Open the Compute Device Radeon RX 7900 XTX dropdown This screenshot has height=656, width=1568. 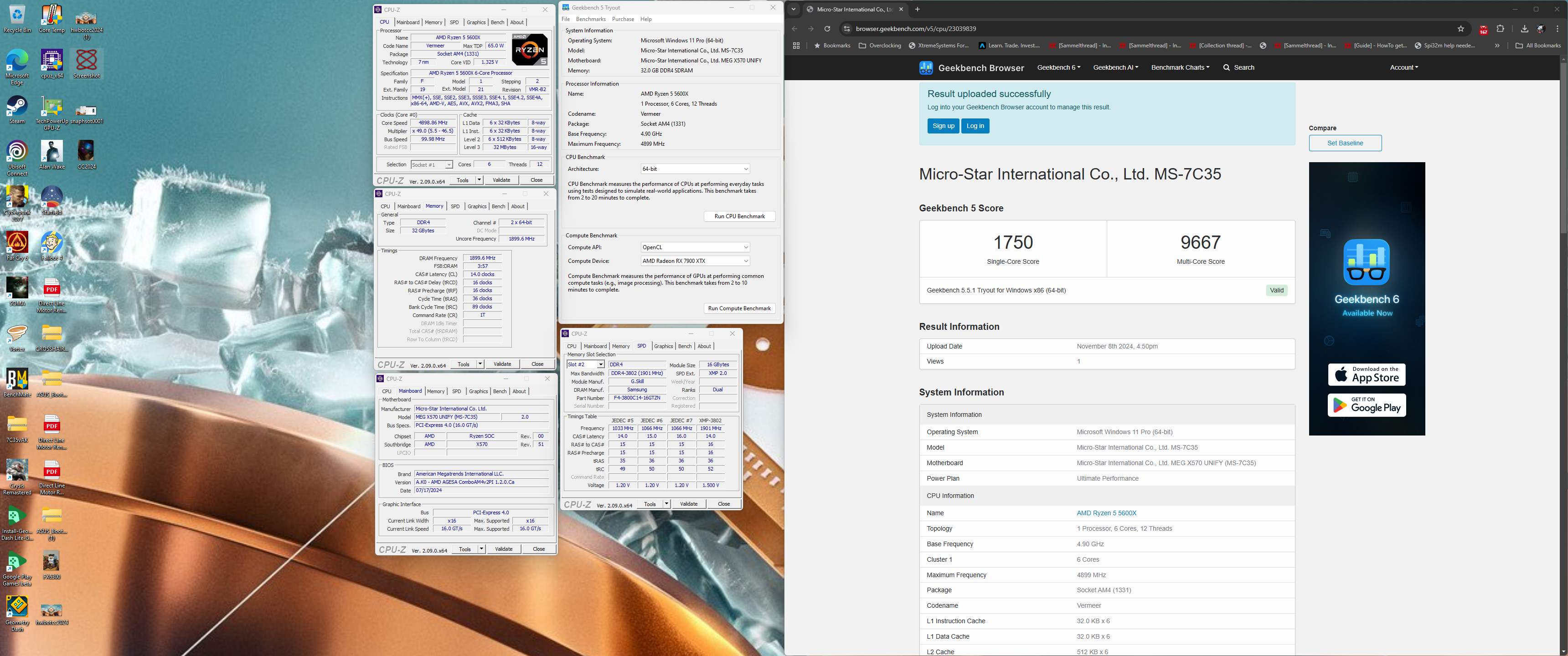(695, 261)
